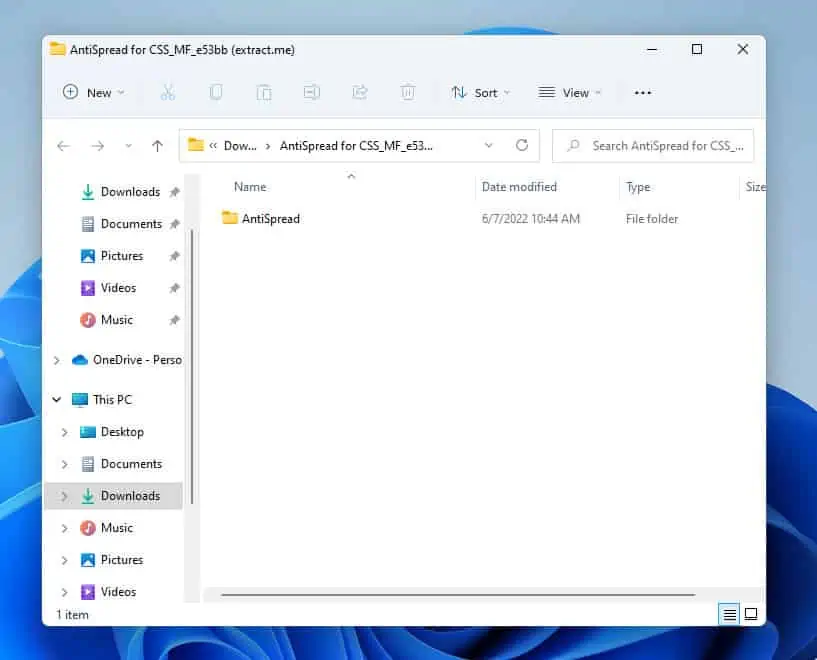The height and width of the screenshot is (660, 817).
Task: Click the Rename icon in toolbar
Action: (312, 93)
